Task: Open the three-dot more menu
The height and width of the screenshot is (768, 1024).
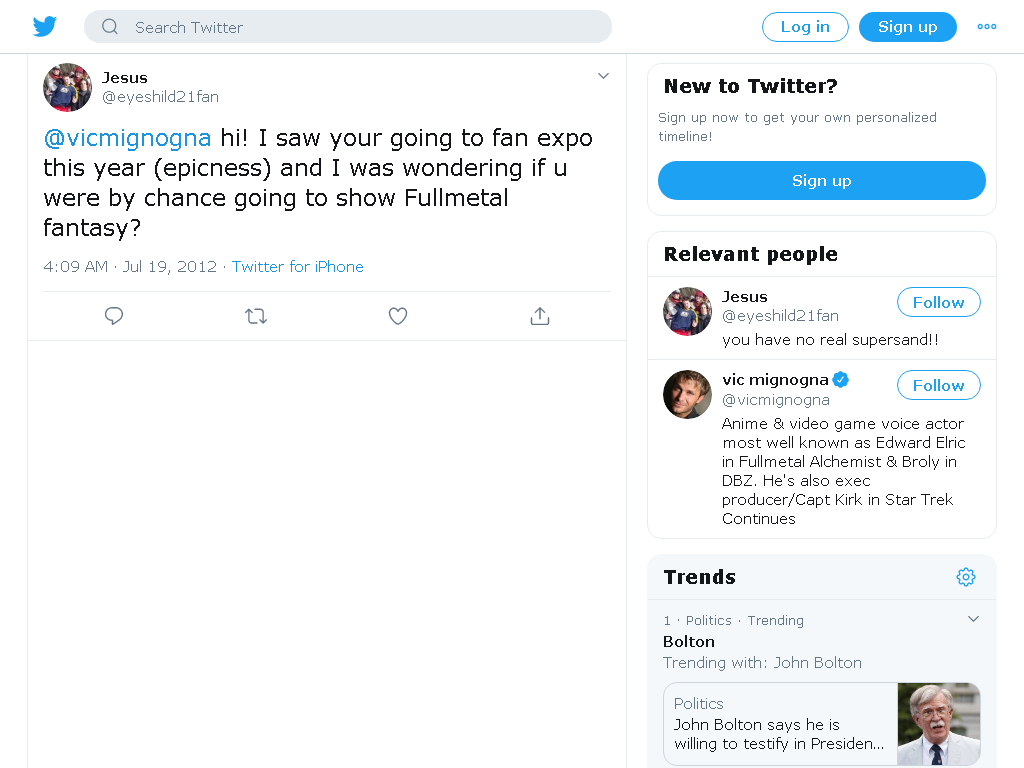Action: click(986, 27)
